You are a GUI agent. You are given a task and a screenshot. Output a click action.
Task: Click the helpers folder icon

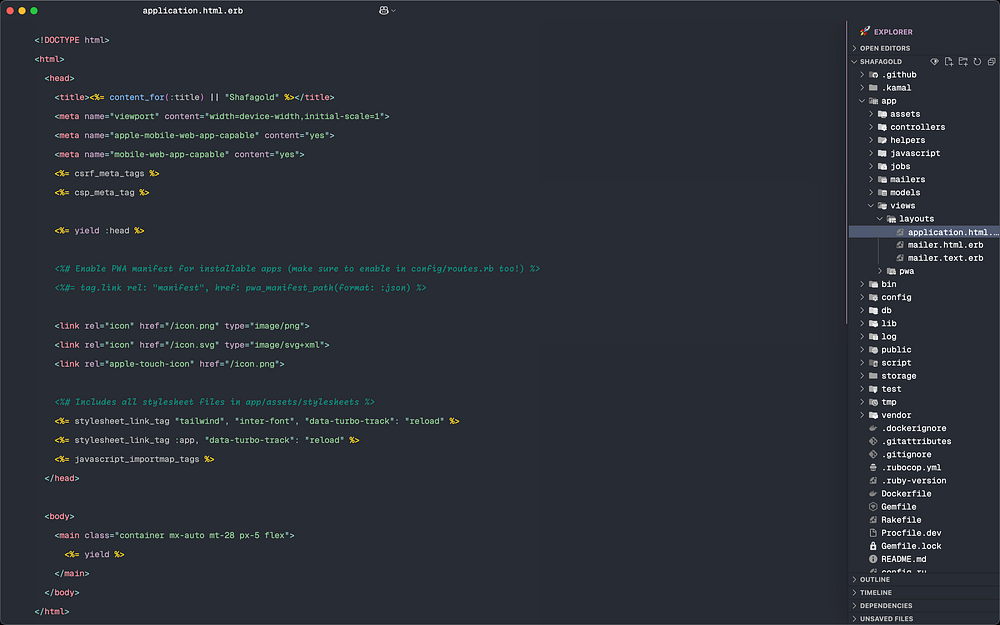coord(883,140)
